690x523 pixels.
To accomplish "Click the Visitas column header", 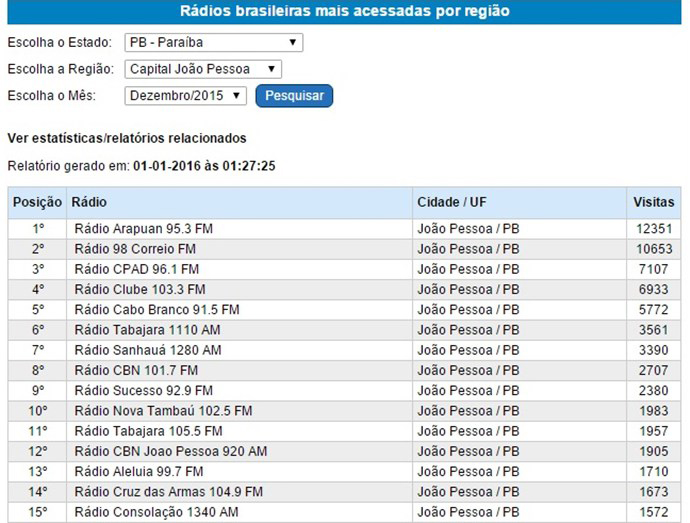I will click(x=653, y=202).
